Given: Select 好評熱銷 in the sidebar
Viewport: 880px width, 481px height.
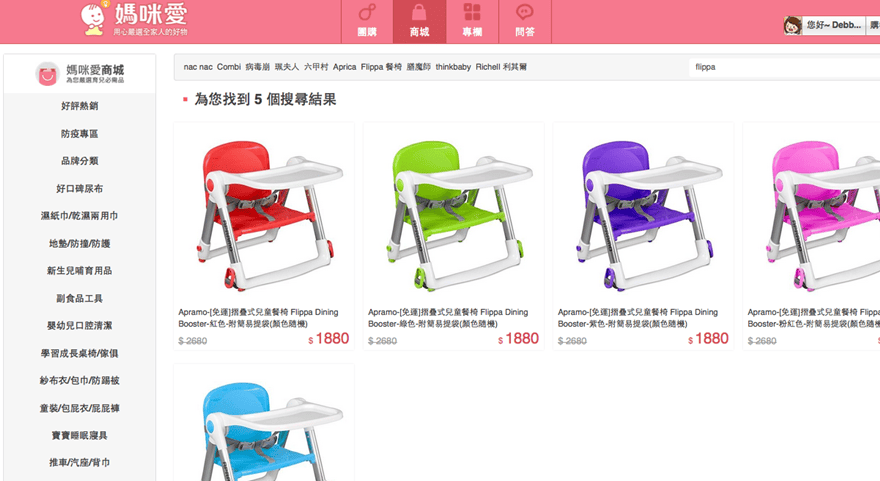Looking at the screenshot, I should (80, 106).
